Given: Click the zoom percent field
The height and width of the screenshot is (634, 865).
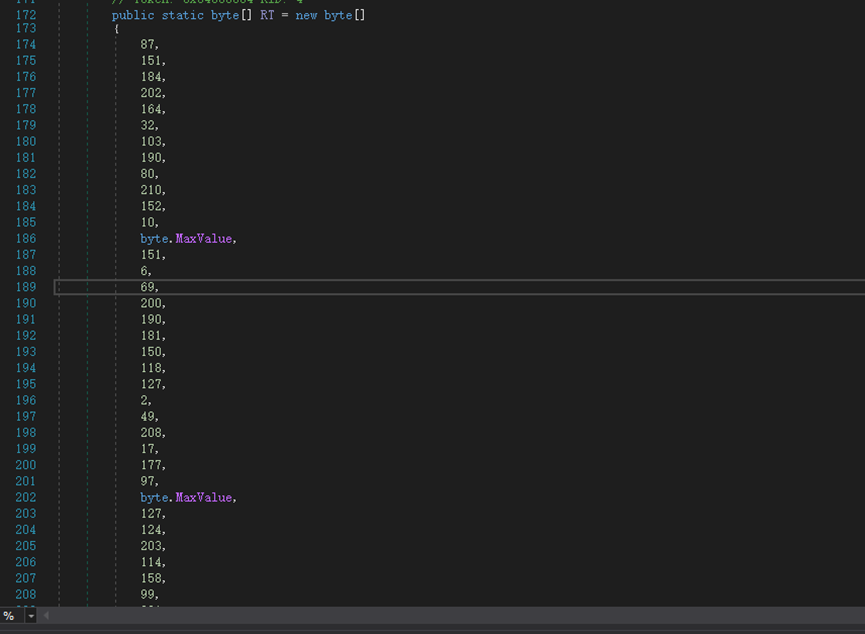Looking at the screenshot, I should (x=12, y=616).
